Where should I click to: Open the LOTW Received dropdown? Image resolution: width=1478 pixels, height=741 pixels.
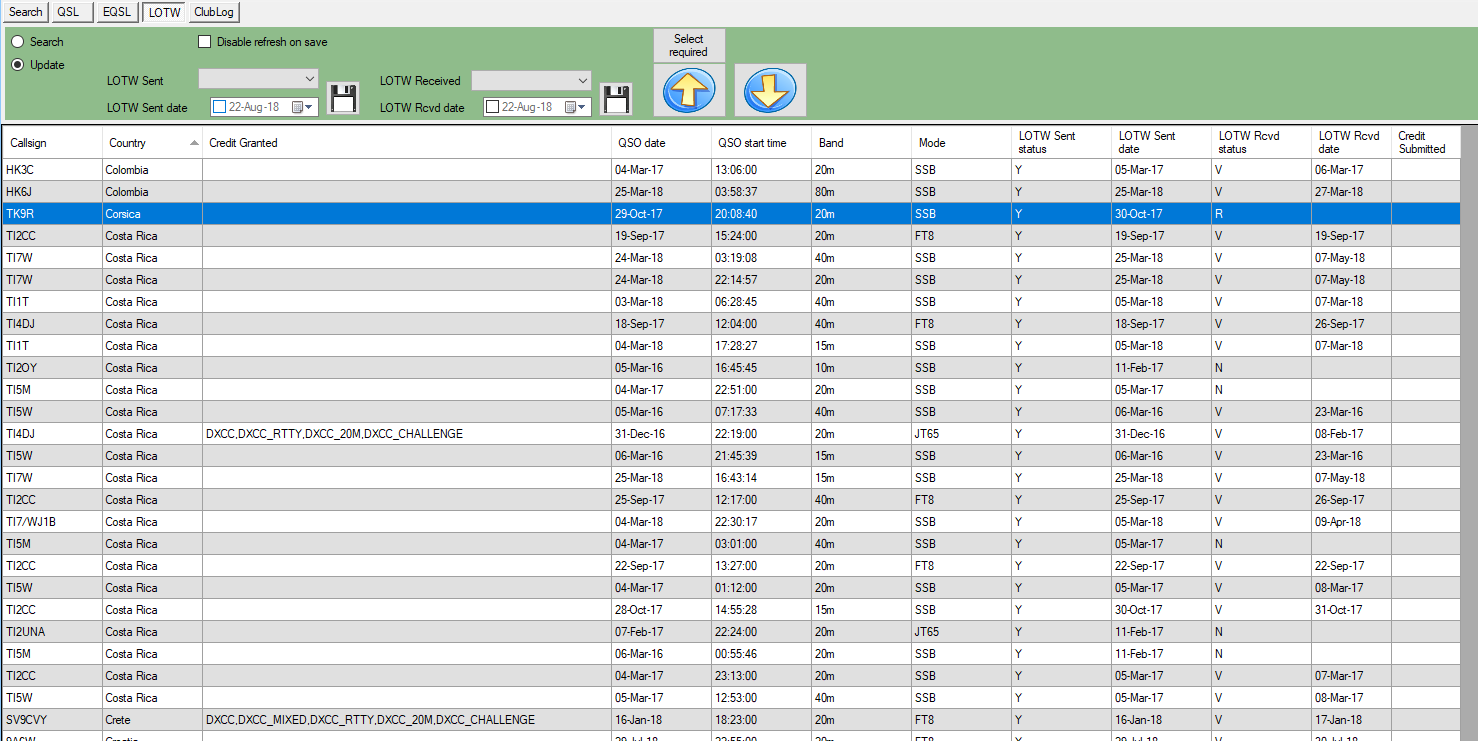coord(531,80)
